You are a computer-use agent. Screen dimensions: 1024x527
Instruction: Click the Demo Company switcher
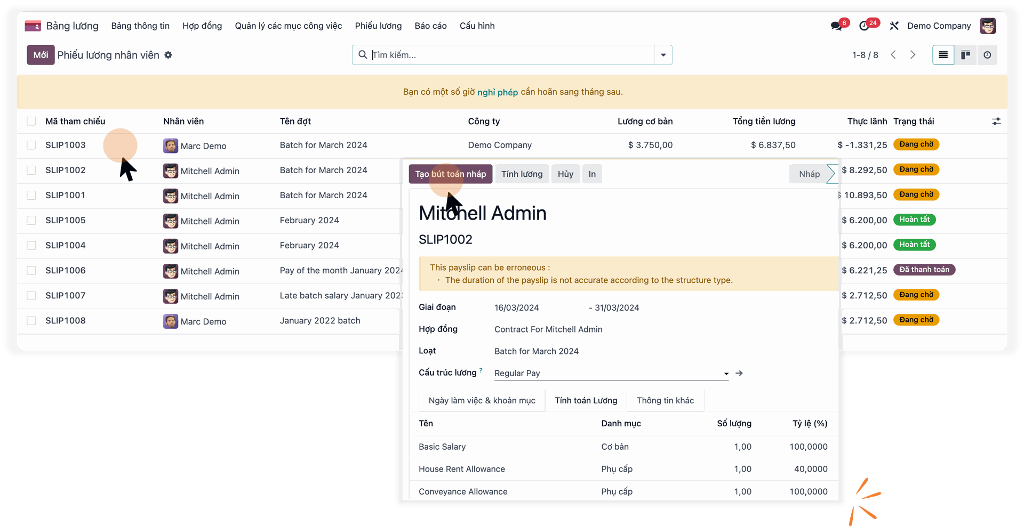[938, 26]
